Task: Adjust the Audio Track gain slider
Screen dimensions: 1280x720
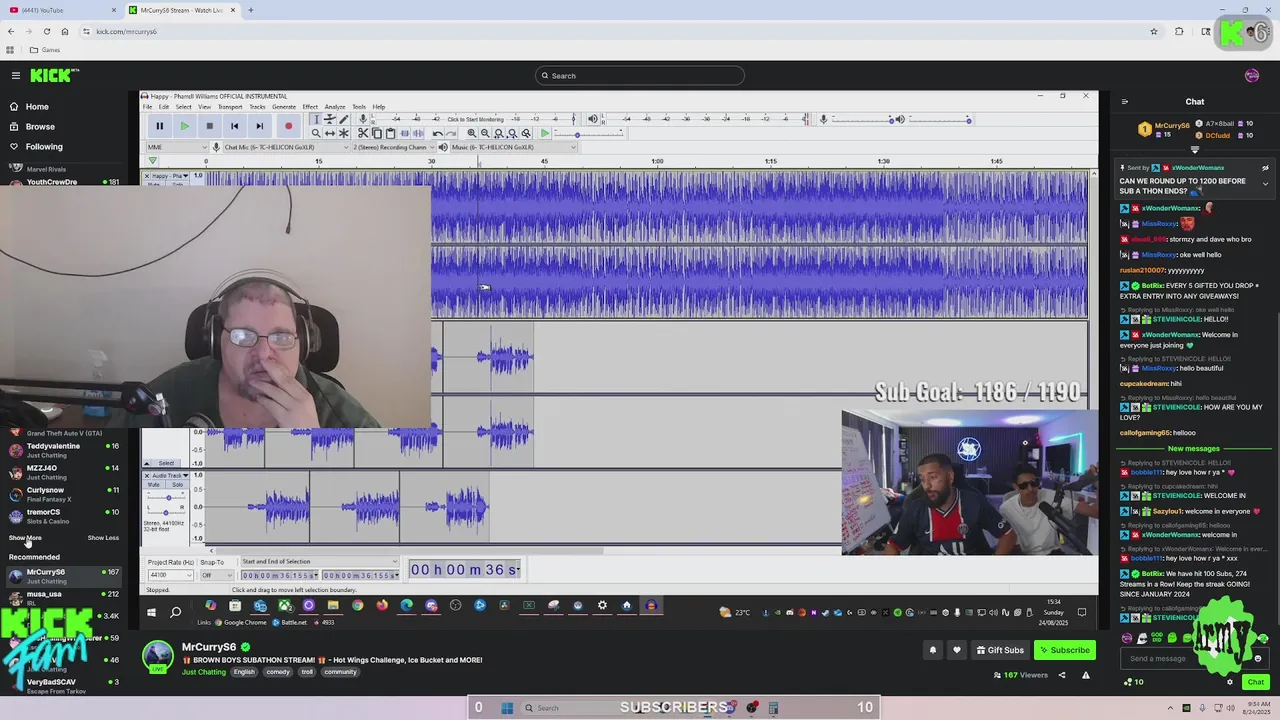Action: click(168, 497)
